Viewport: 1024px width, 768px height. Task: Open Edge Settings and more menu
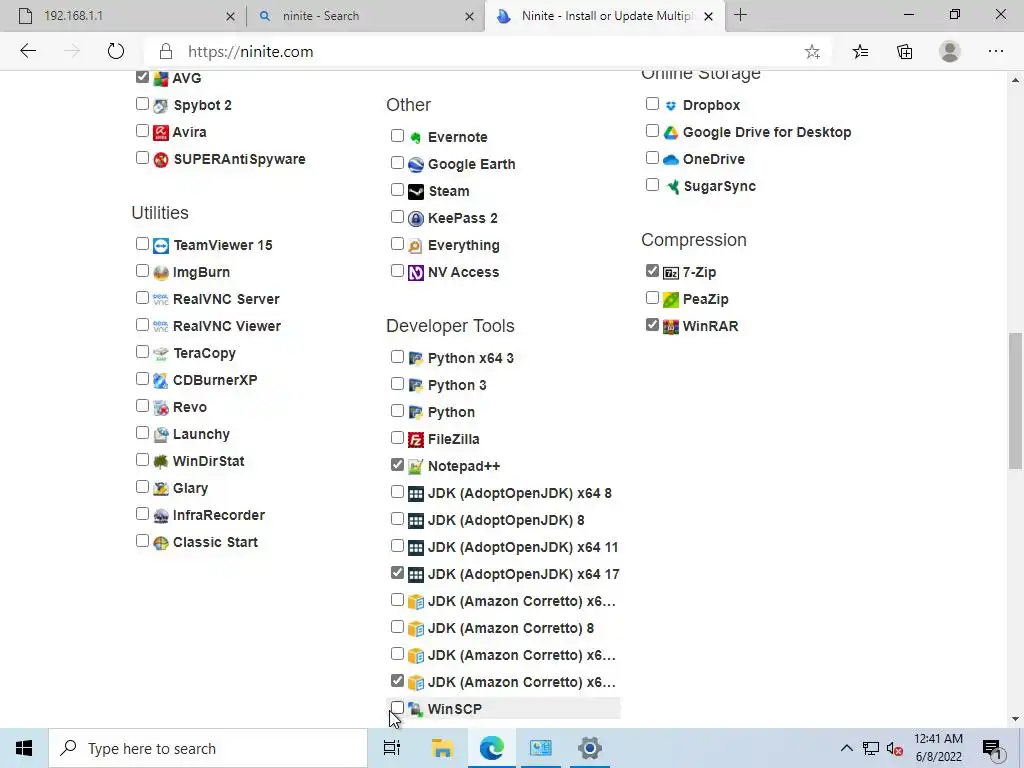tap(996, 52)
